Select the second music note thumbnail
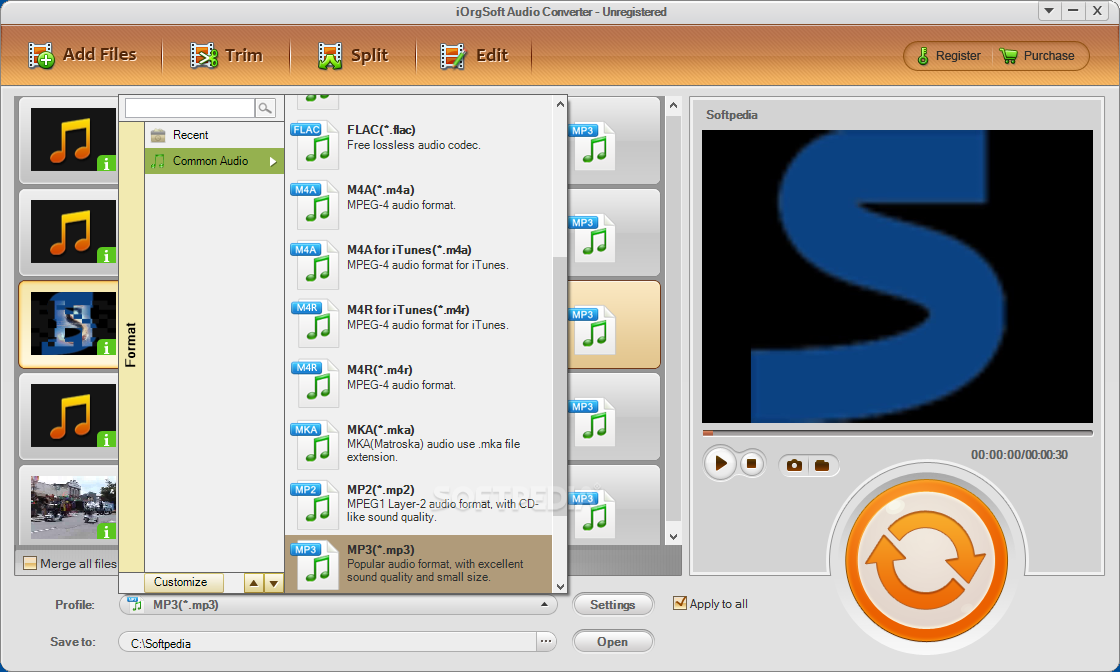 (74, 232)
